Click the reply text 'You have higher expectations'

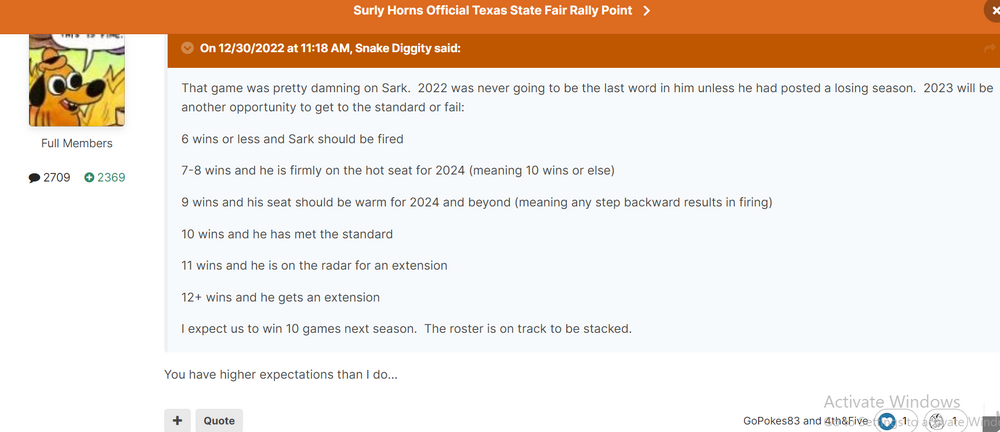[281, 375]
